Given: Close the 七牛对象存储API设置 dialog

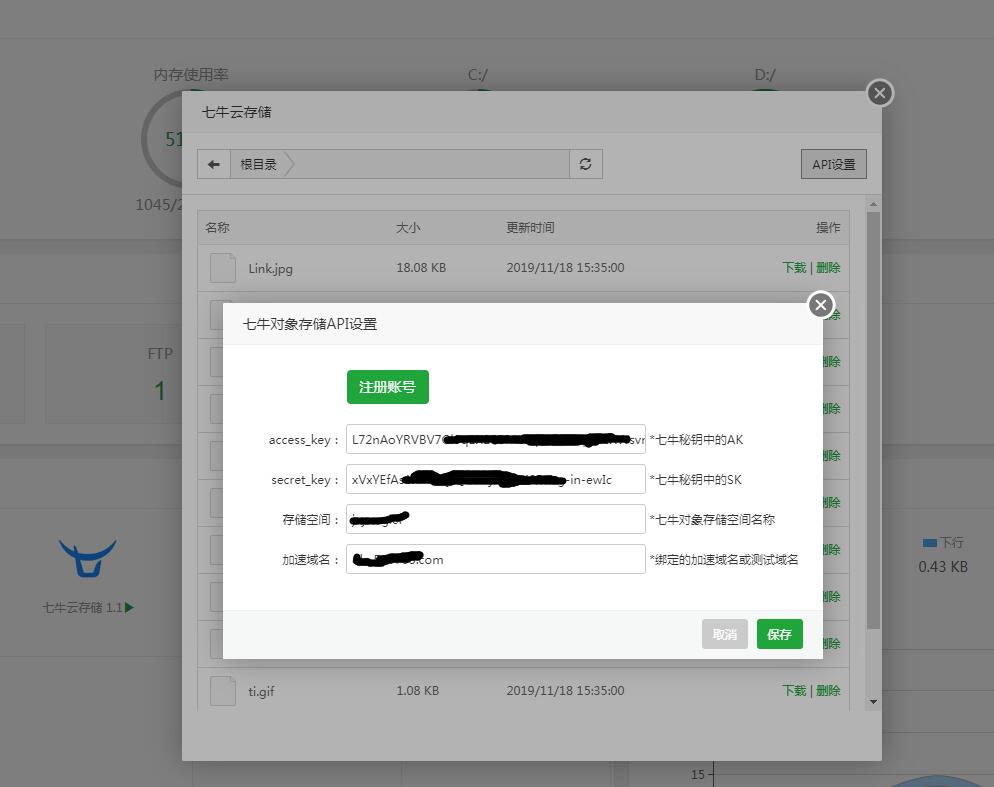Looking at the screenshot, I should pyautogui.click(x=820, y=305).
